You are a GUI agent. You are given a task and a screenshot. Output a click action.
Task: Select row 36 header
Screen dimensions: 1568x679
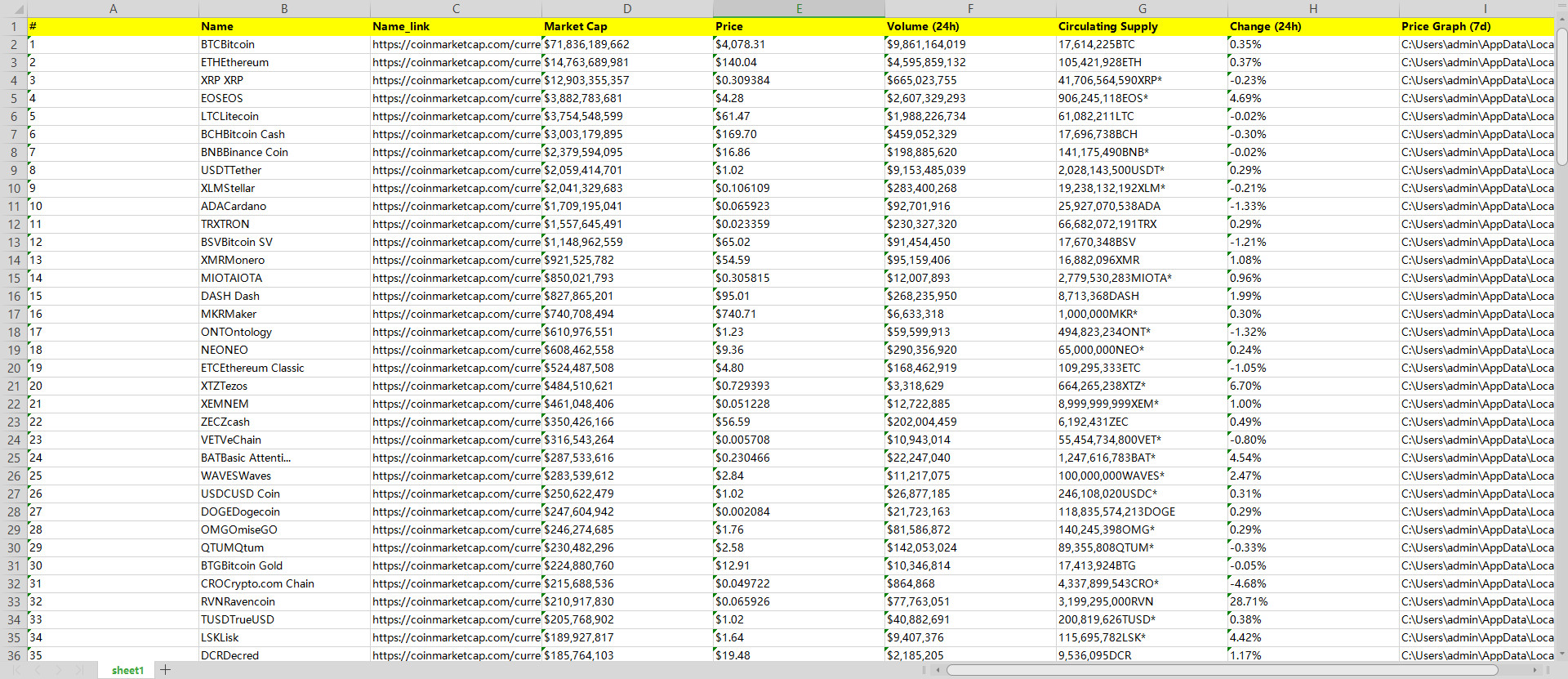coord(13,654)
